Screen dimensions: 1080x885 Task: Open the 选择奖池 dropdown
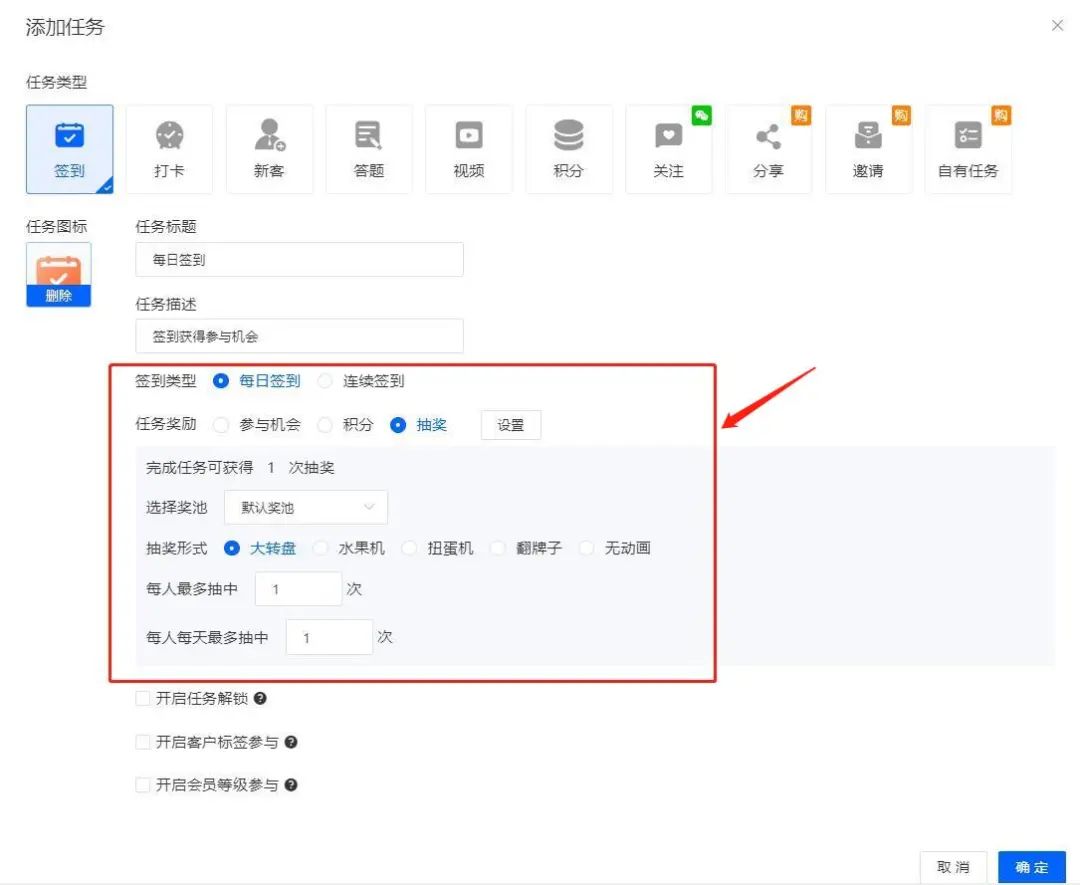pyautogui.click(x=306, y=508)
